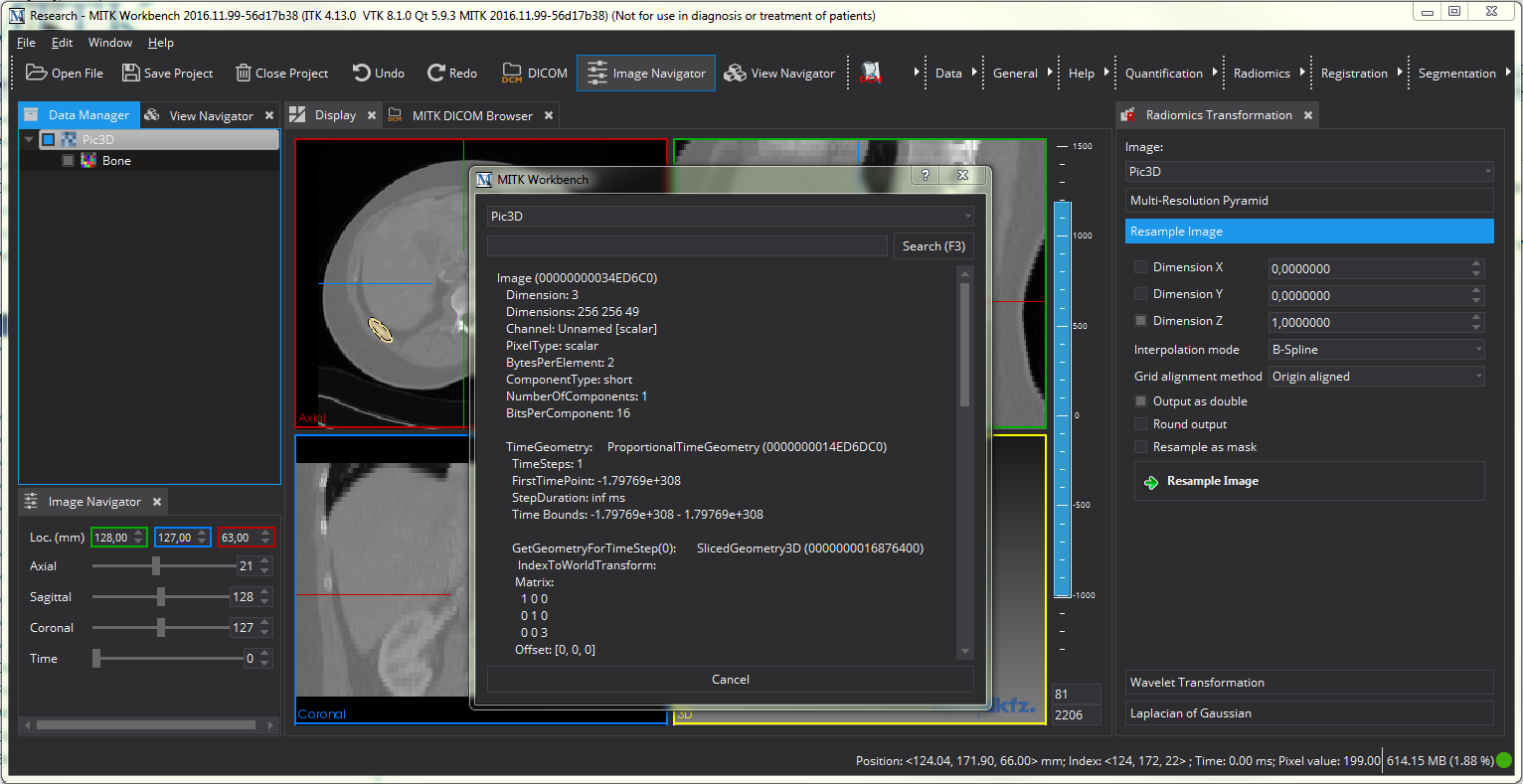The height and width of the screenshot is (784, 1523).
Task: Close the MITK Workbench dialog
Action: pyautogui.click(x=962, y=175)
